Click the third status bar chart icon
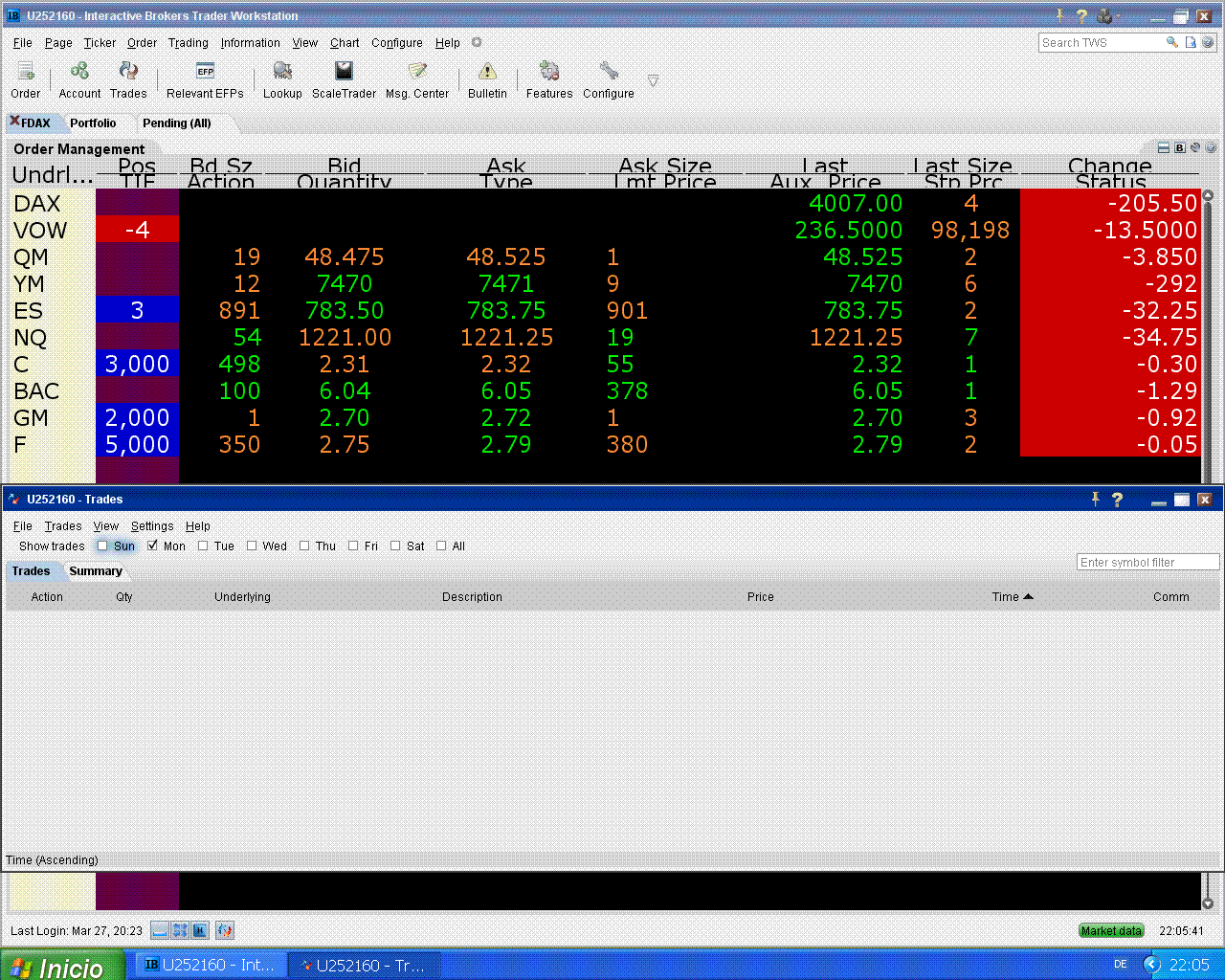This screenshot has height=980, width=1225. [x=200, y=930]
